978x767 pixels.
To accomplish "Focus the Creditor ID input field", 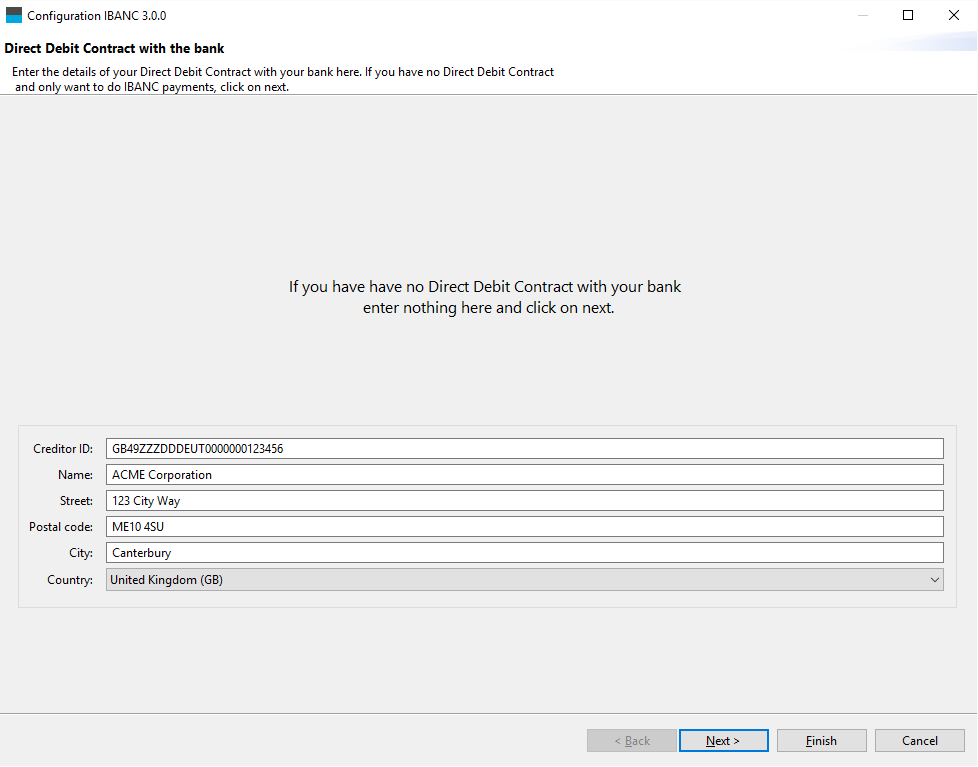I will [525, 448].
